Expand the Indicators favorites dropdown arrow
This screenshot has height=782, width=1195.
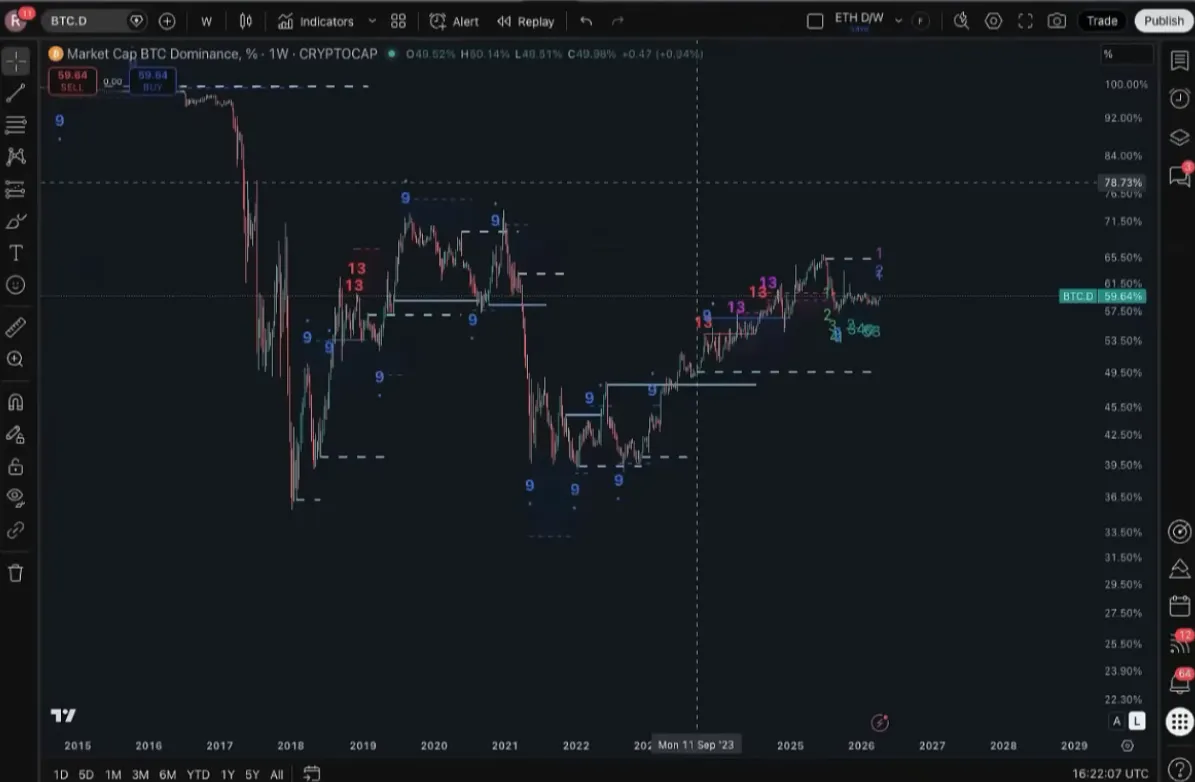372,21
